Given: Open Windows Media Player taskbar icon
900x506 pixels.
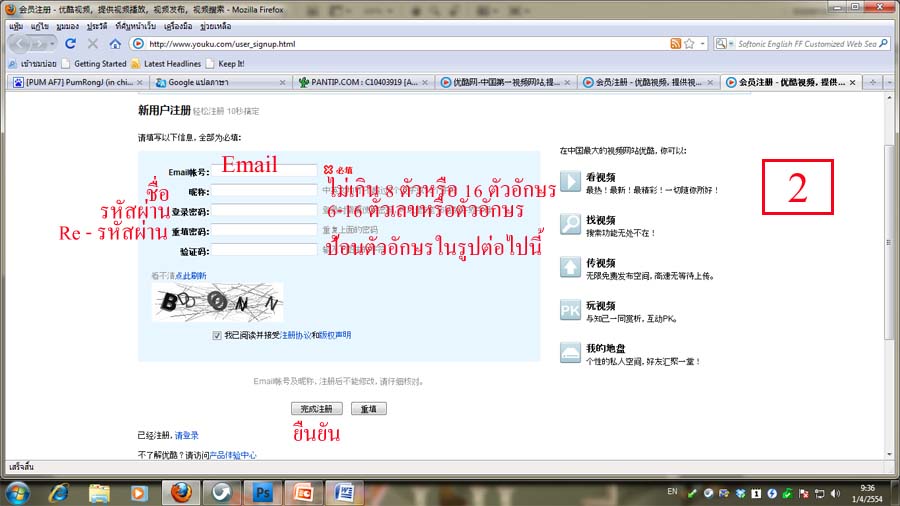Looking at the screenshot, I should click(x=139, y=493).
